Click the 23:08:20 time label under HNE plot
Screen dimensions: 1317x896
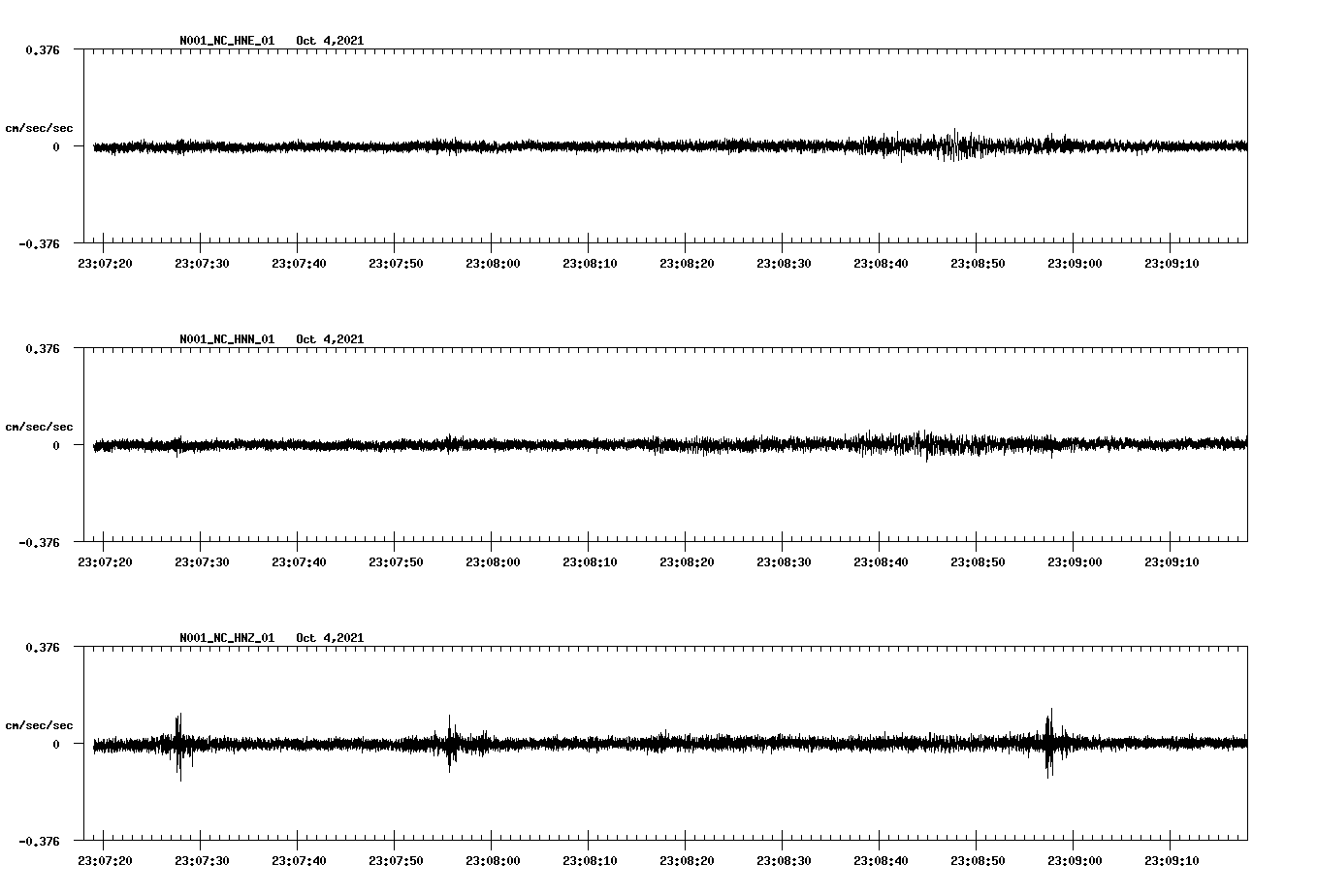[687, 264]
